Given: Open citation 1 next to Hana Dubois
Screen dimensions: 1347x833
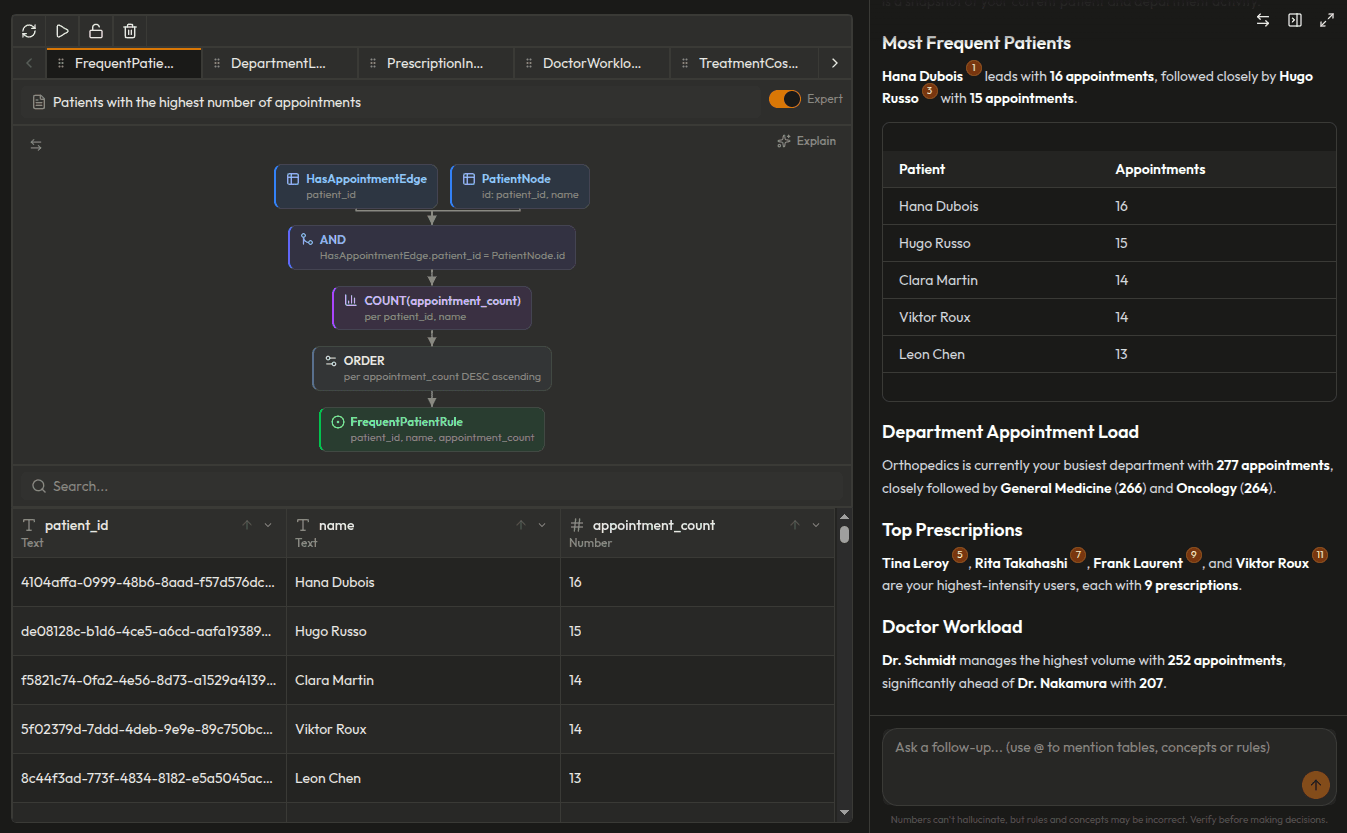Looking at the screenshot, I should pos(973,68).
